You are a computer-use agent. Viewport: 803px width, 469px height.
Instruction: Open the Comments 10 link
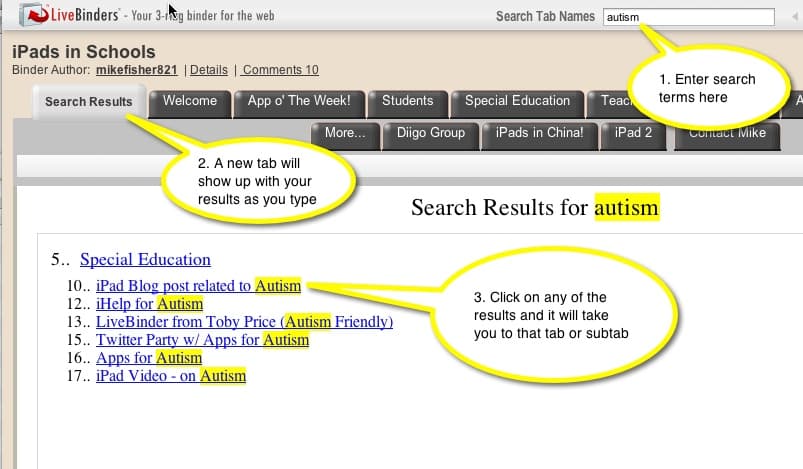[x=281, y=70]
